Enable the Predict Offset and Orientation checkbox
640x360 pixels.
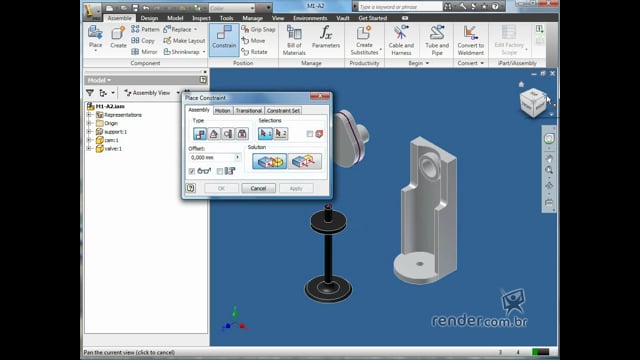click(x=220, y=171)
